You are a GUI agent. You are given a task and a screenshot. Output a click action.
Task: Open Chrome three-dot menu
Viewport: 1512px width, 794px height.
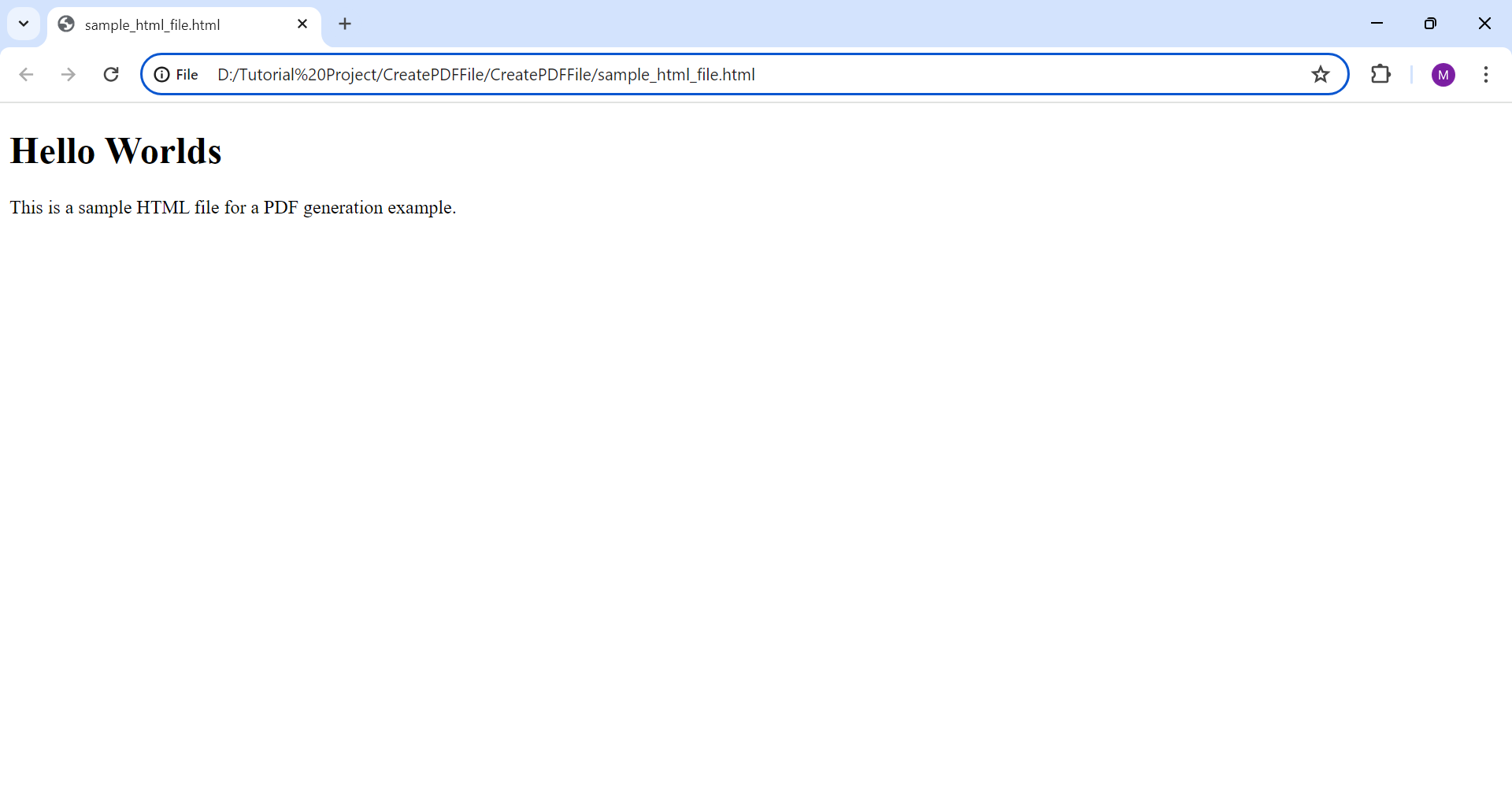[1486, 74]
